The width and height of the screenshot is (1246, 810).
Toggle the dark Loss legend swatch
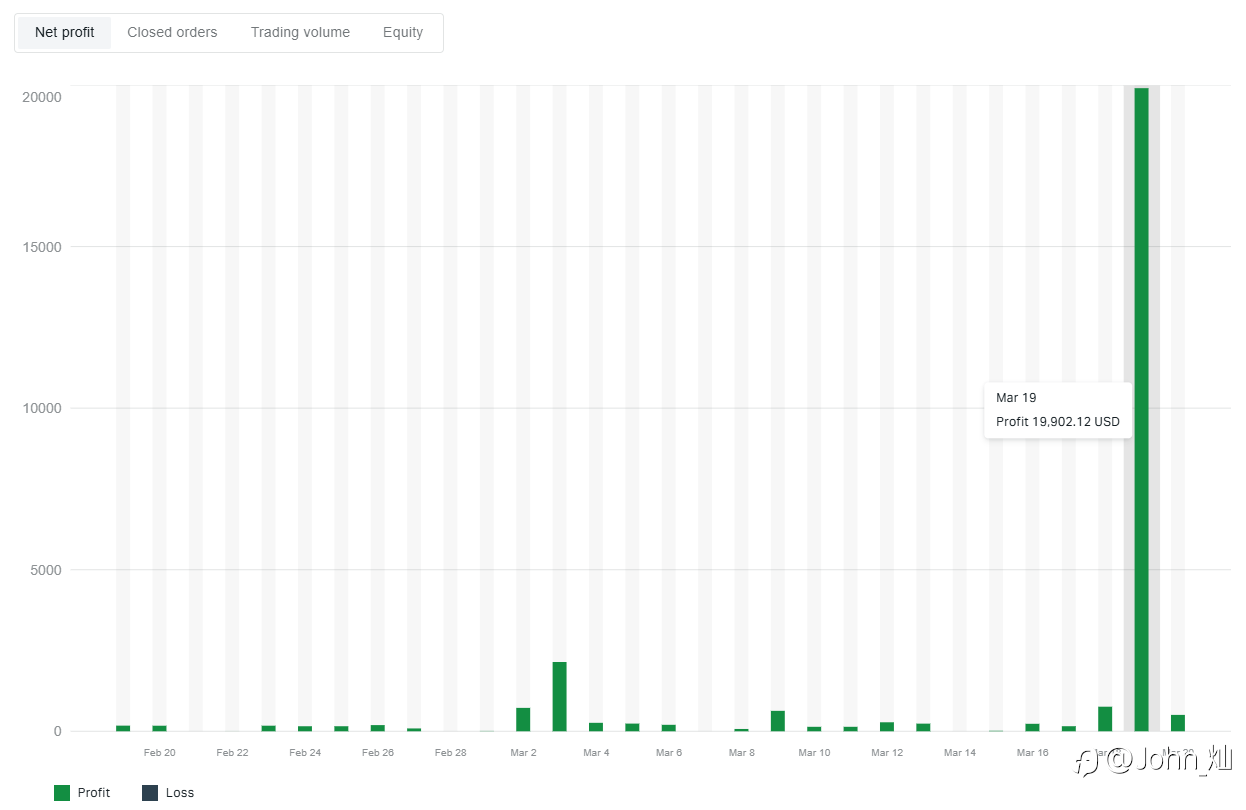(x=150, y=793)
